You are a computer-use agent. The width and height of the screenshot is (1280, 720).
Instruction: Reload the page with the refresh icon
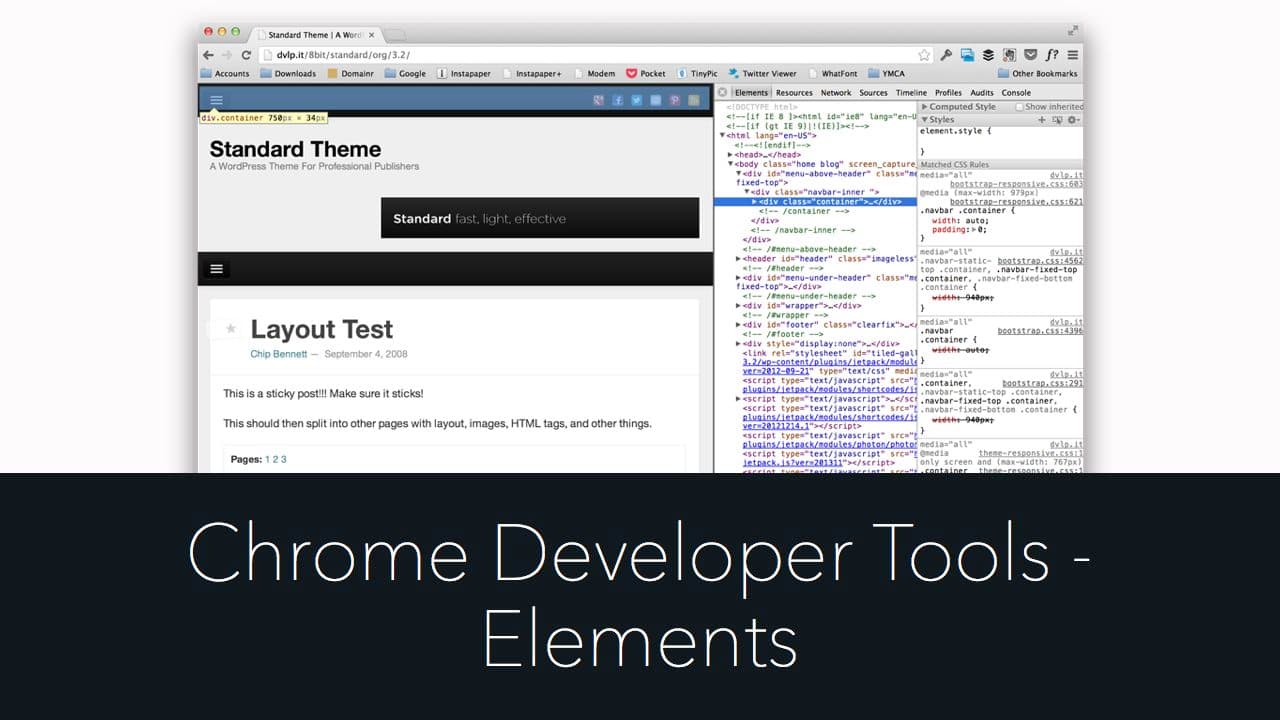point(246,55)
